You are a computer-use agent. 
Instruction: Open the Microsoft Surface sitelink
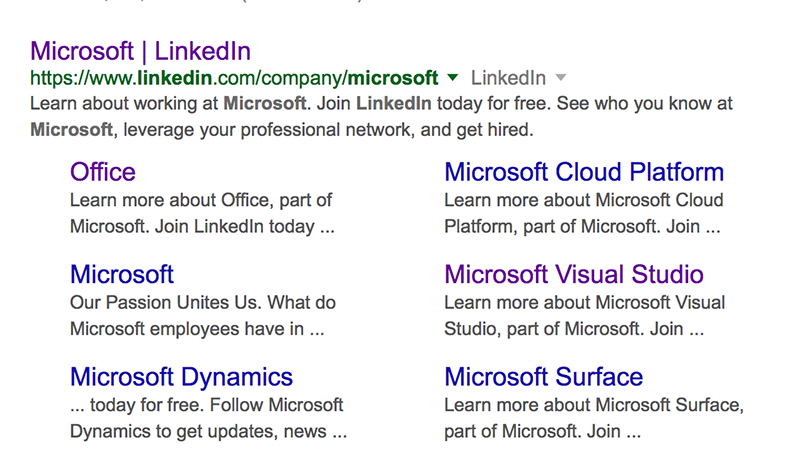pos(544,377)
